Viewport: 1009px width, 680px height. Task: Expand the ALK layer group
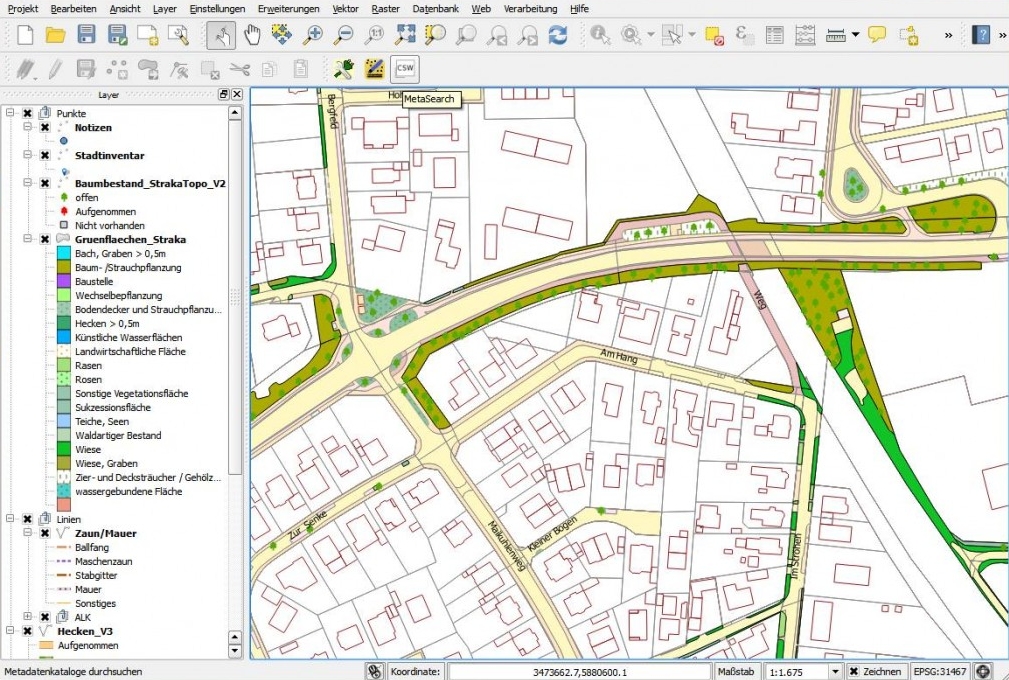(29, 617)
